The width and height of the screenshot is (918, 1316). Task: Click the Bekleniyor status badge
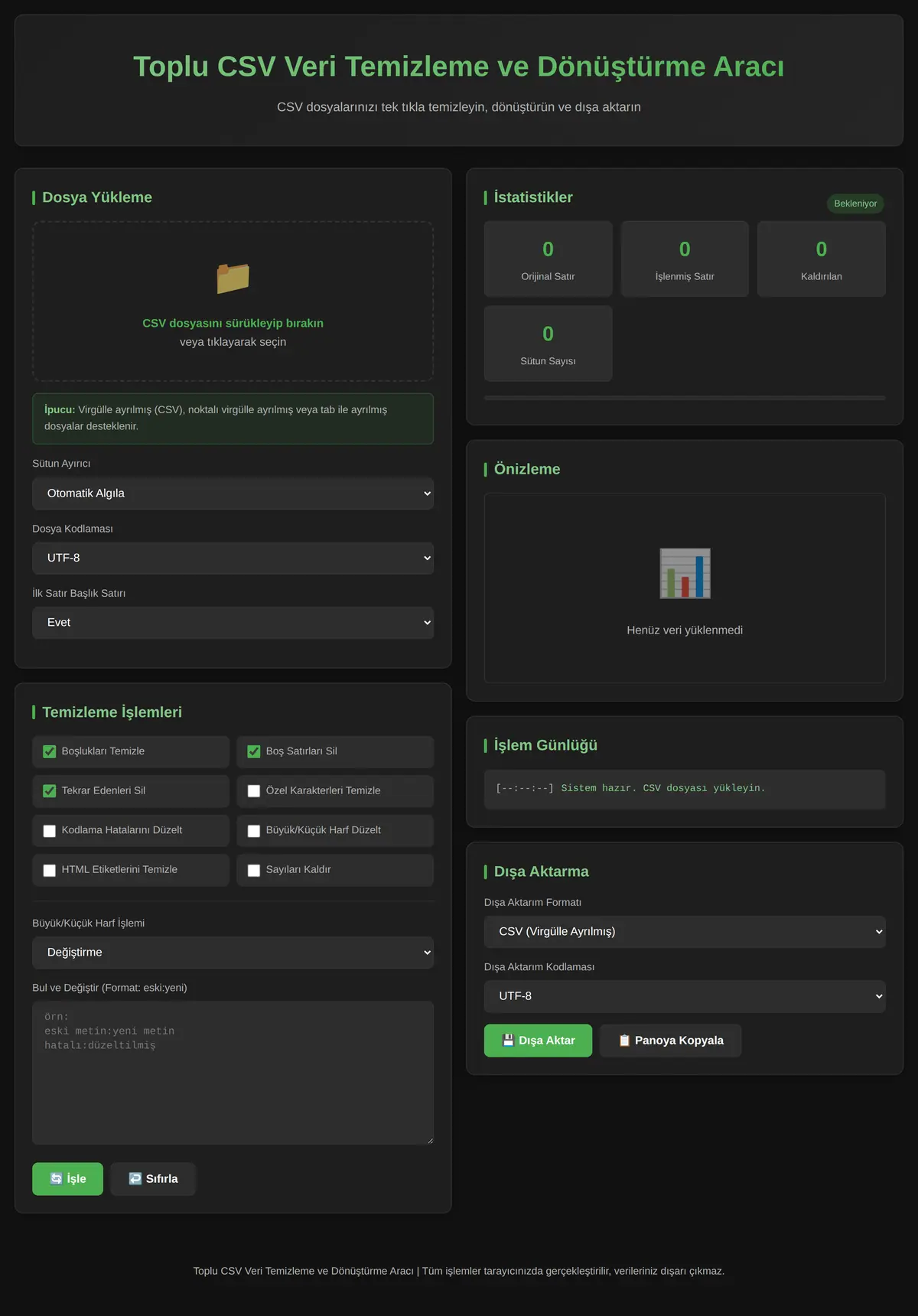pos(855,204)
